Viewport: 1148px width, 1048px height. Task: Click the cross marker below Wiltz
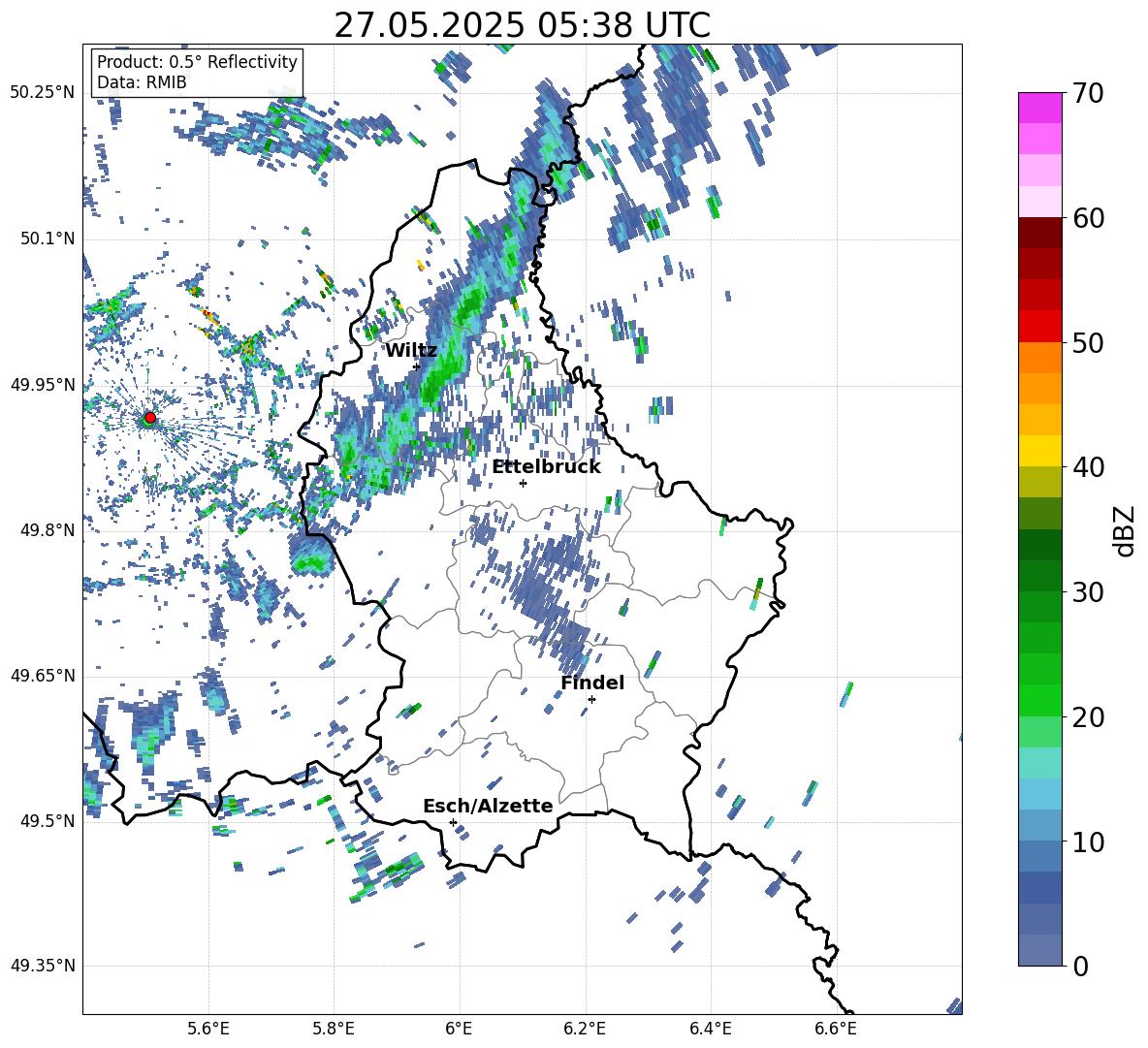click(417, 366)
